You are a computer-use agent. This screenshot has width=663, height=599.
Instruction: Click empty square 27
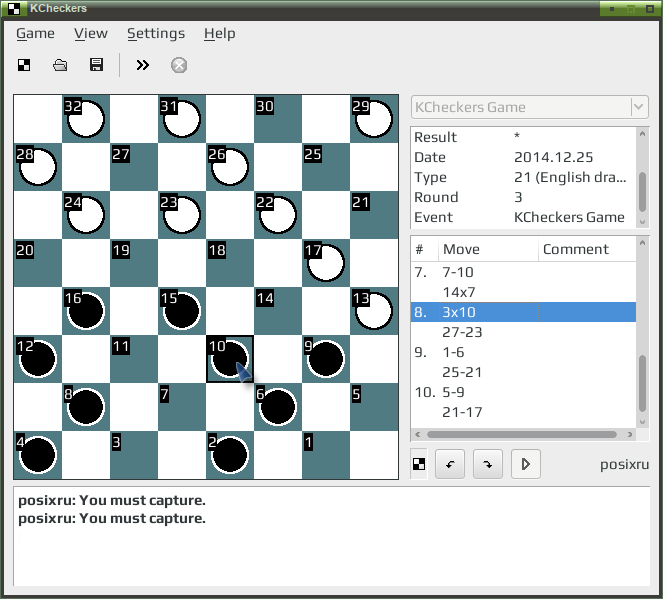[x=134, y=167]
